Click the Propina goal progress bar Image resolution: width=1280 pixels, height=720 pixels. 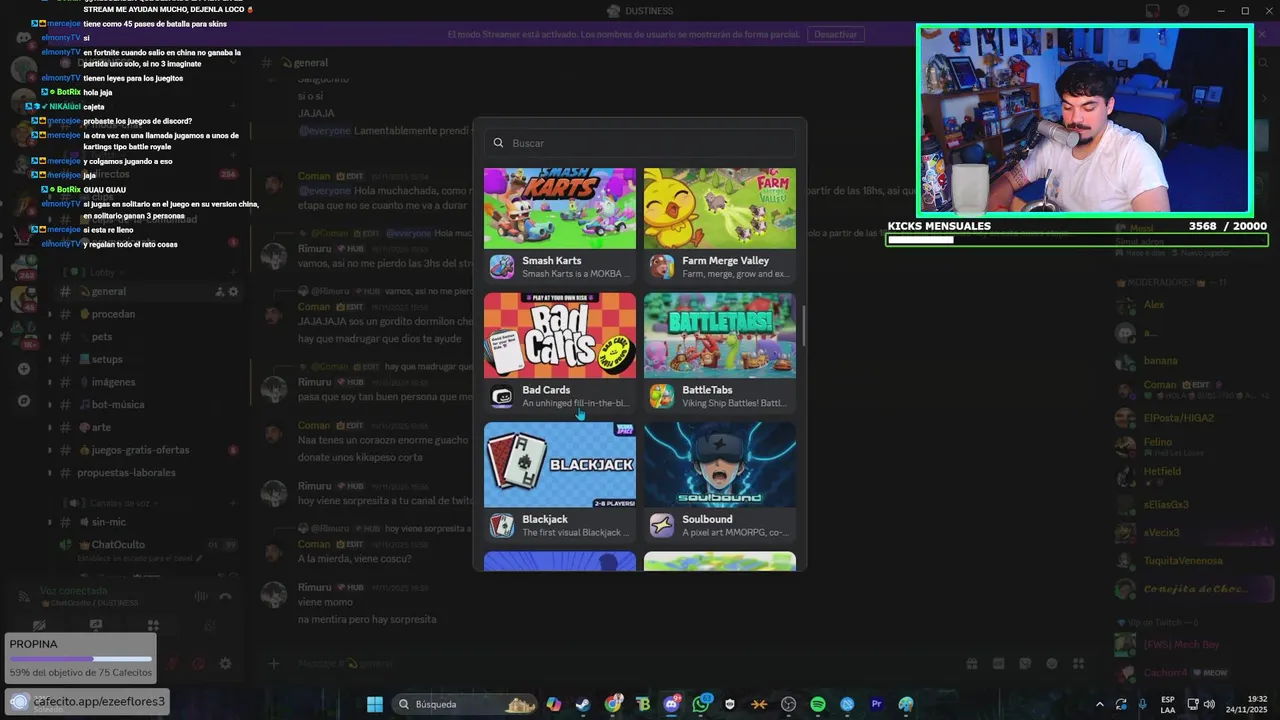point(81,659)
